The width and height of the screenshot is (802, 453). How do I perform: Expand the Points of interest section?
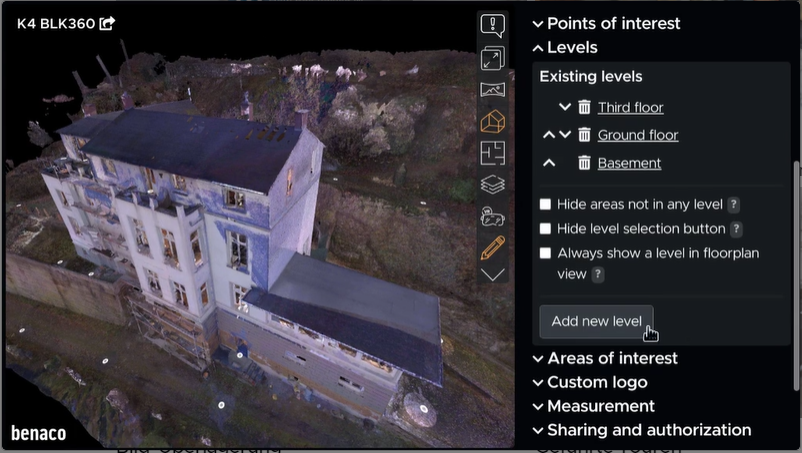click(x=607, y=24)
